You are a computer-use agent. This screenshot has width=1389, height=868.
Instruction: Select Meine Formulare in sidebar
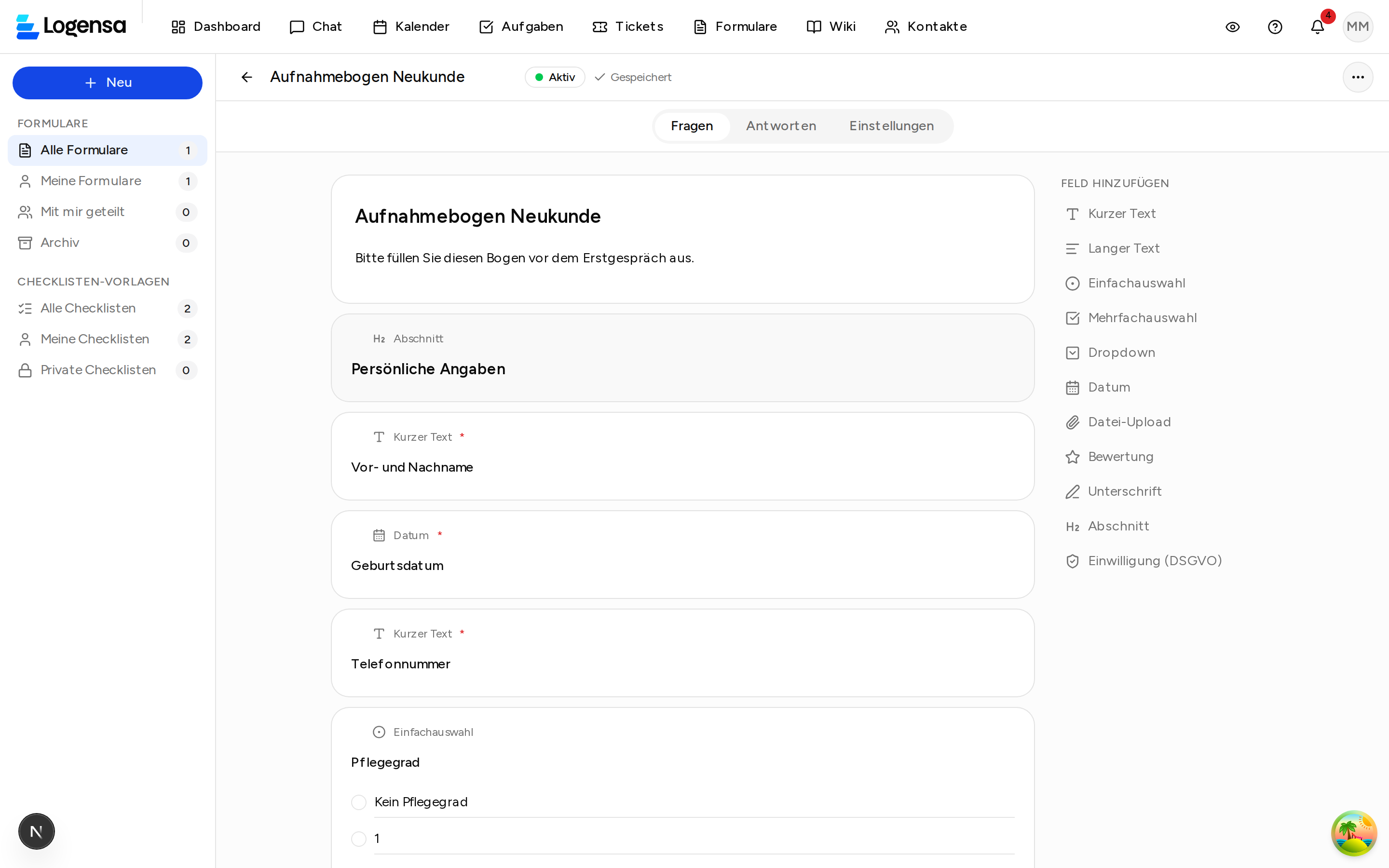[108, 181]
